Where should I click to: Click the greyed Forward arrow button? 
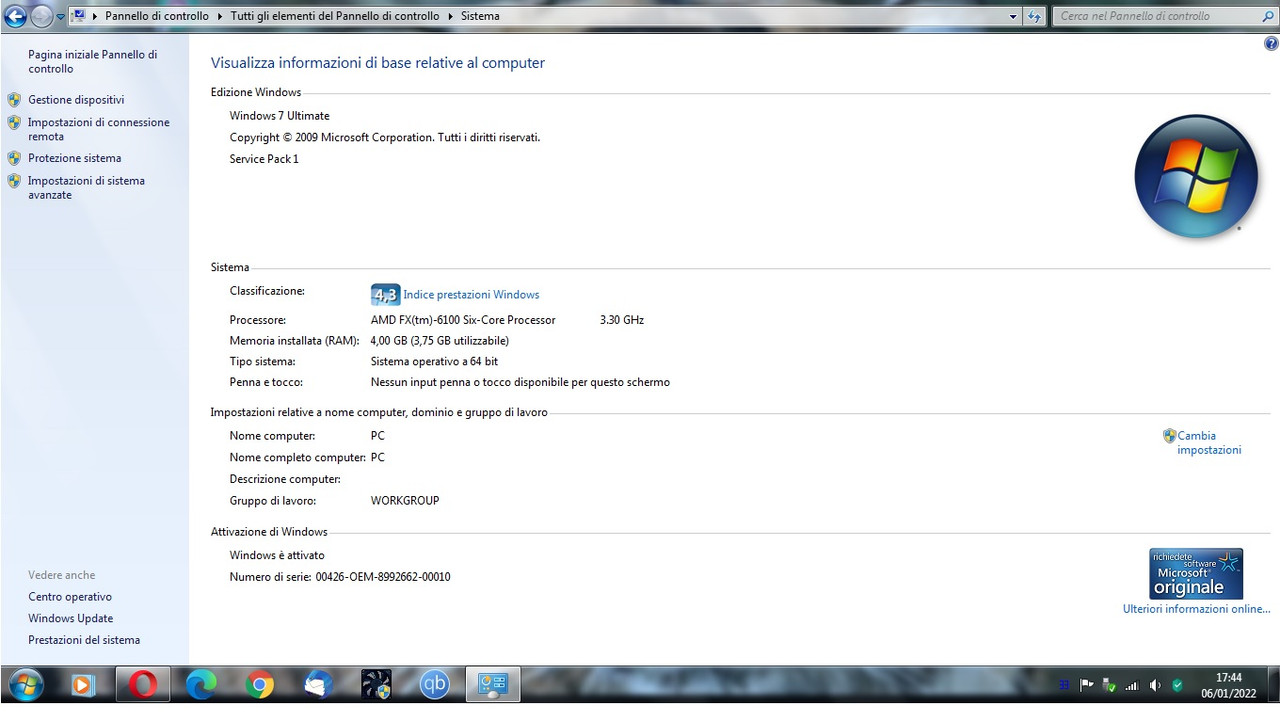point(41,16)
